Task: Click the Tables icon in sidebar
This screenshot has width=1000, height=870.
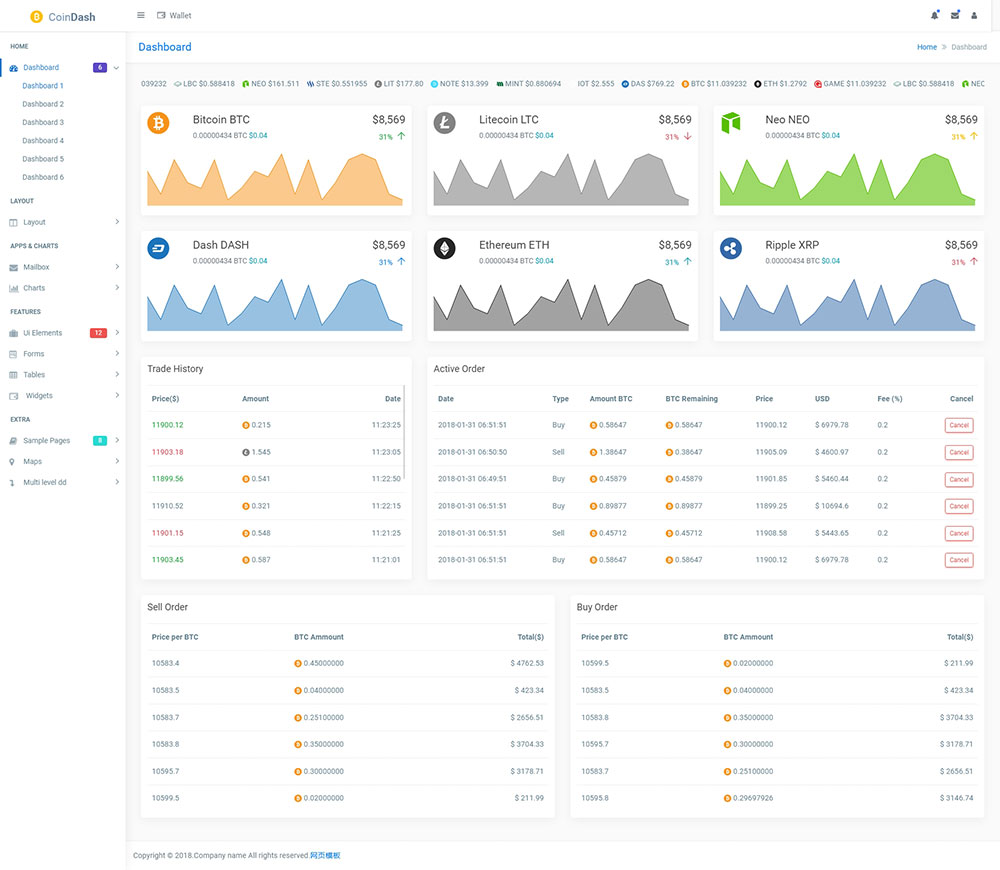Action: tap(13, 375)
